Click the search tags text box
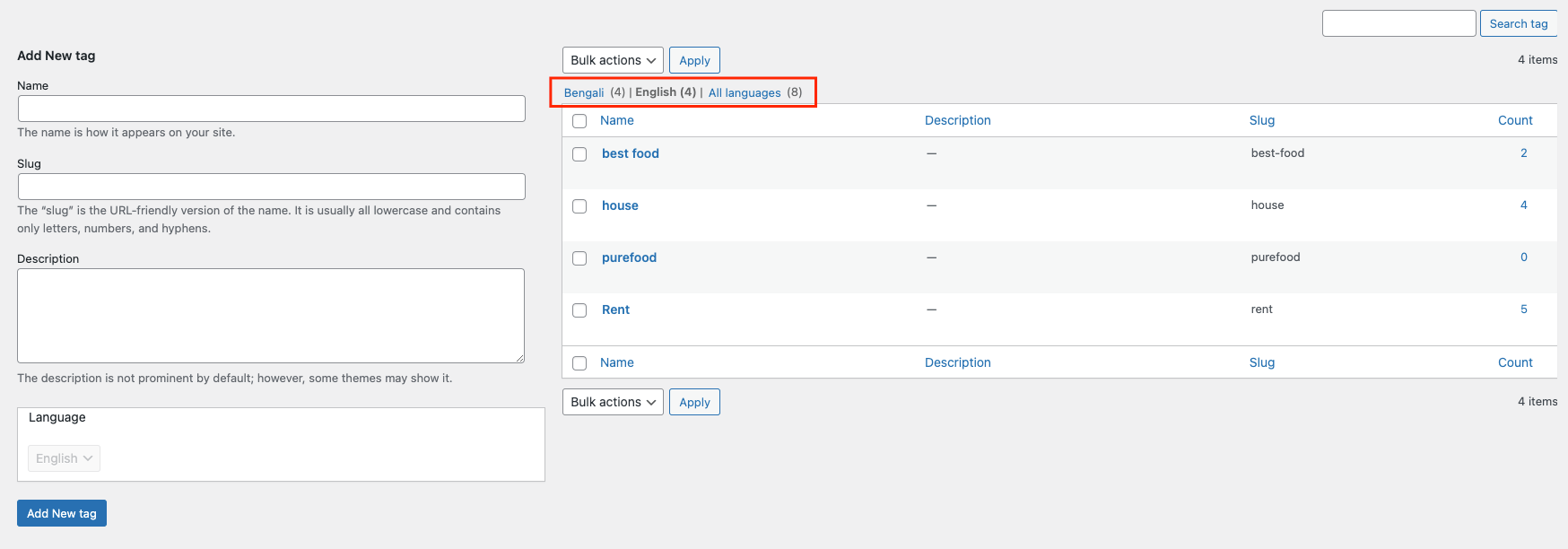The image size is (1568, 549). (1398, 23)
